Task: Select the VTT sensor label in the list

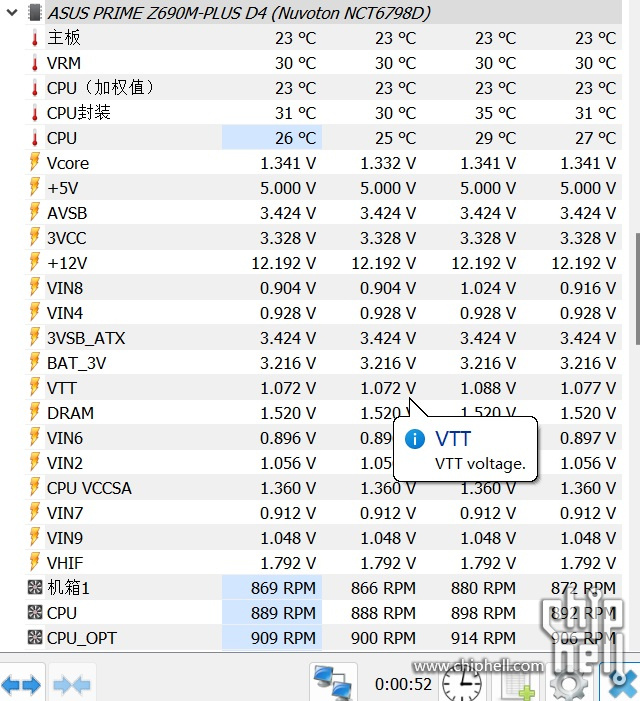Action: (62, 388)
